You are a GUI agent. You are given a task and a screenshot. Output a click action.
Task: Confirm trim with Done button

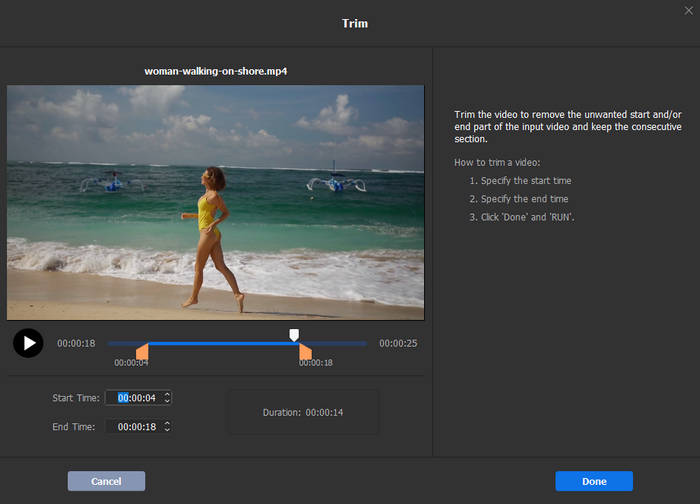point(594,481)
